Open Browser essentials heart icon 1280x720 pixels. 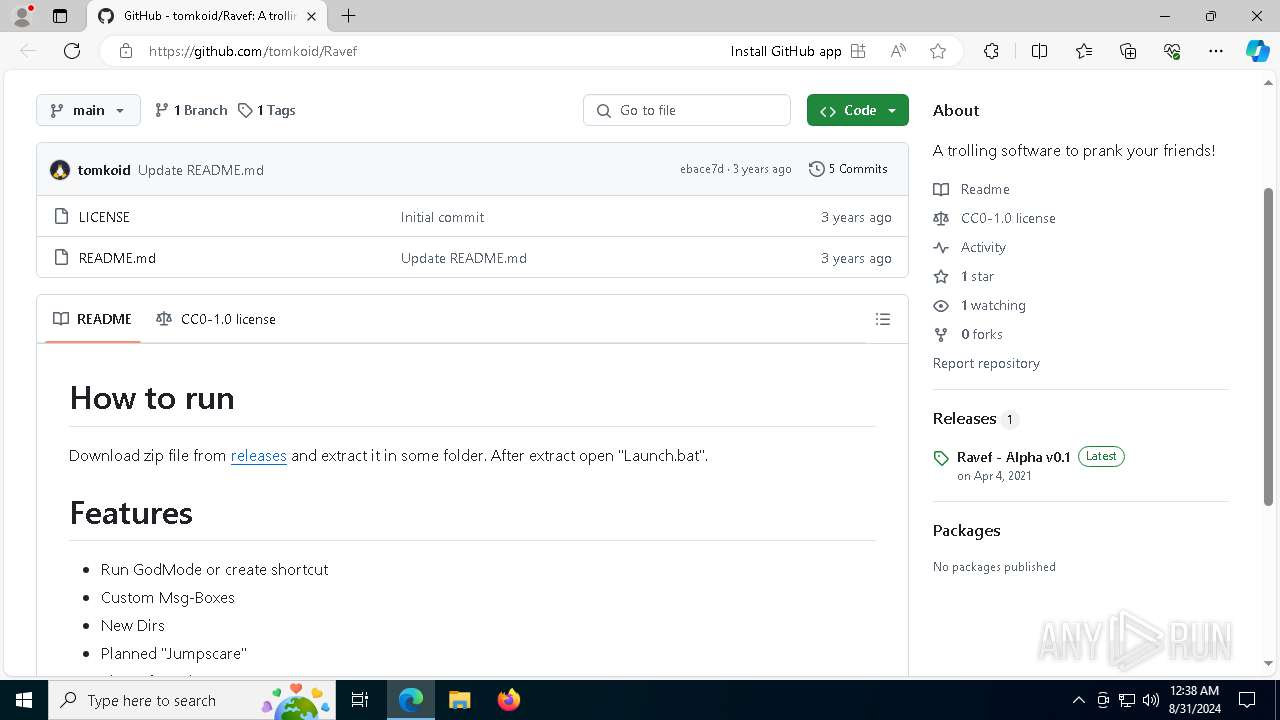(1172, 51)
